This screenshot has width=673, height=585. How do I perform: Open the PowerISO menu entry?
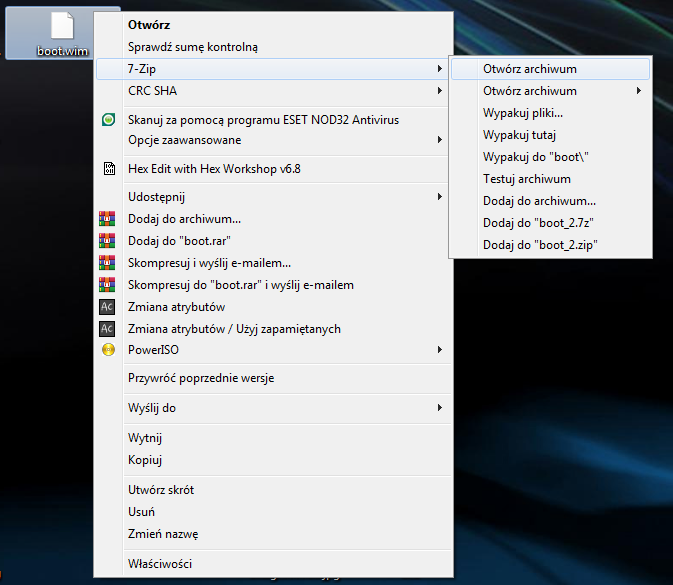point(274,350)
